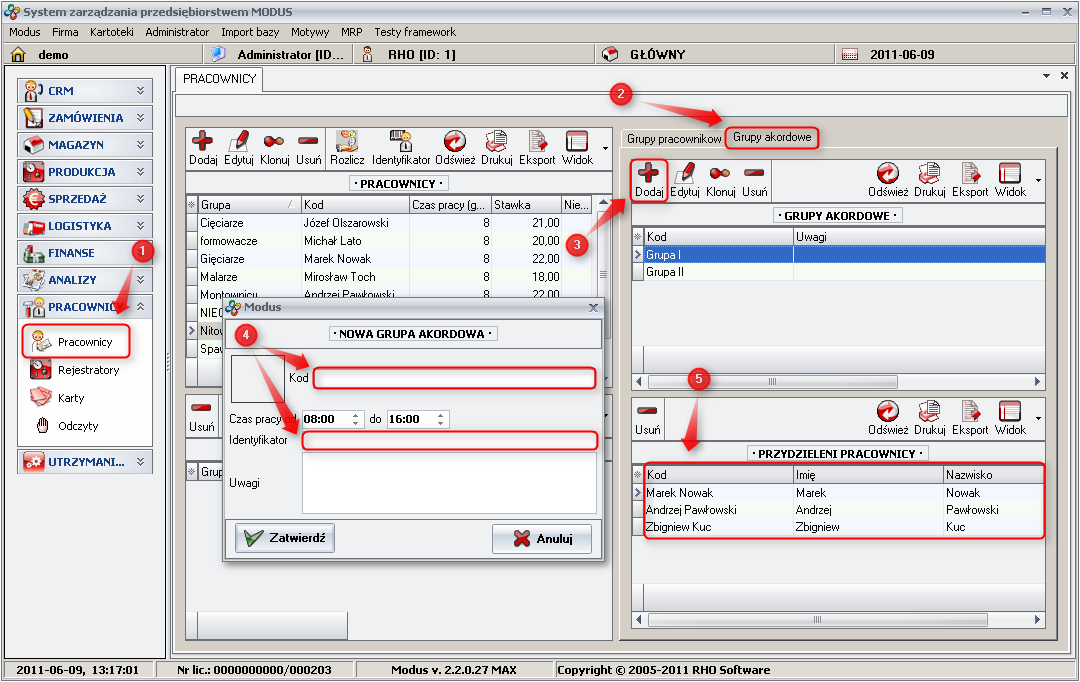Click Eksport in accord groups toolbar
The width and height of the screenshot is (1080, 682).
[x=969, y=179]
